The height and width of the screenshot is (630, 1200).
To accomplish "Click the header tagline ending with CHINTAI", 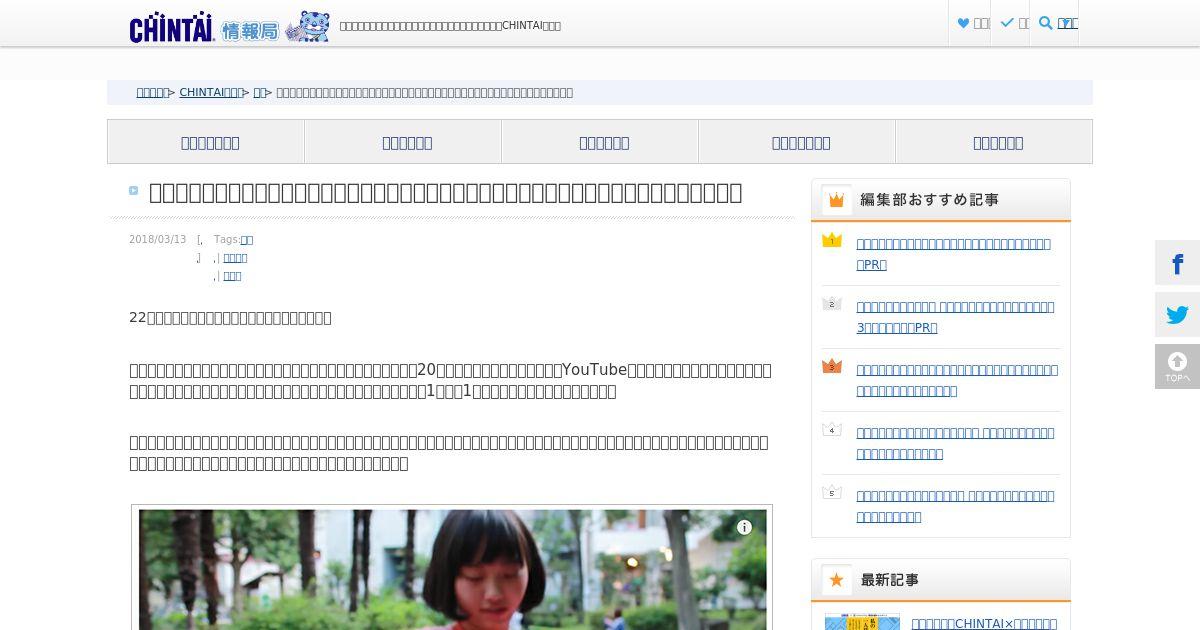I will (x=450, y=26).
